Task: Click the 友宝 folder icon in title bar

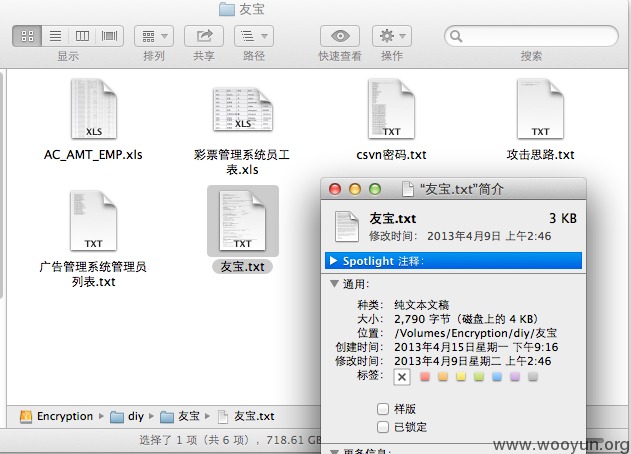Action: click(227, 9)
